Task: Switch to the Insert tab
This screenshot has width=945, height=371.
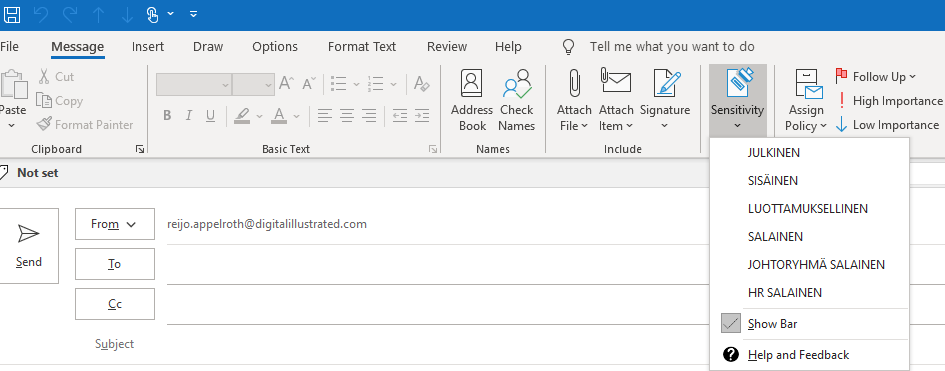Action: 148,46
